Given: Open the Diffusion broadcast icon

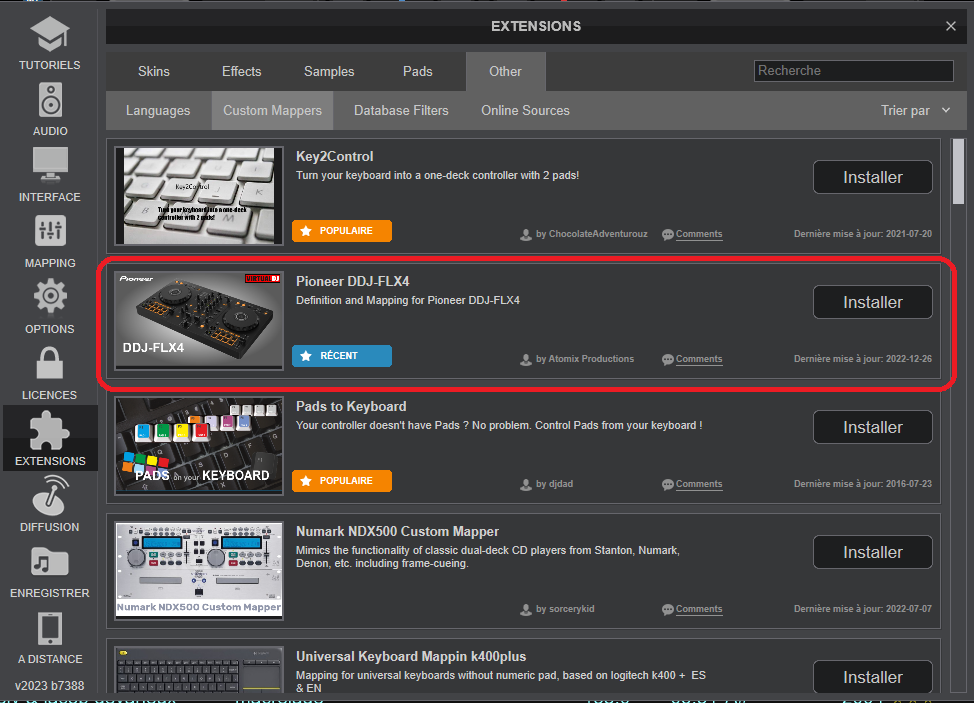Looking at the screenshot, I should (50, 496).
